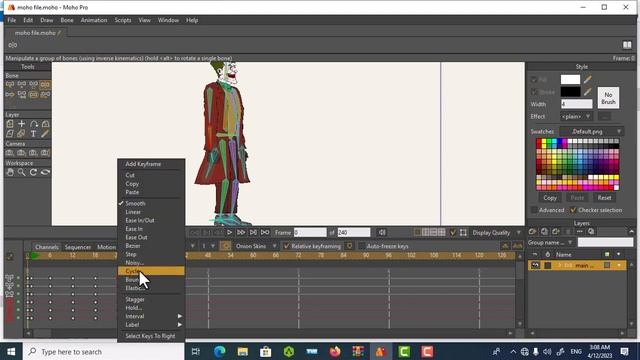Viewport: 640px width, 360px height.
Task: Select the Pan Workspace hand tool
Action: click(x=10, y=172)
